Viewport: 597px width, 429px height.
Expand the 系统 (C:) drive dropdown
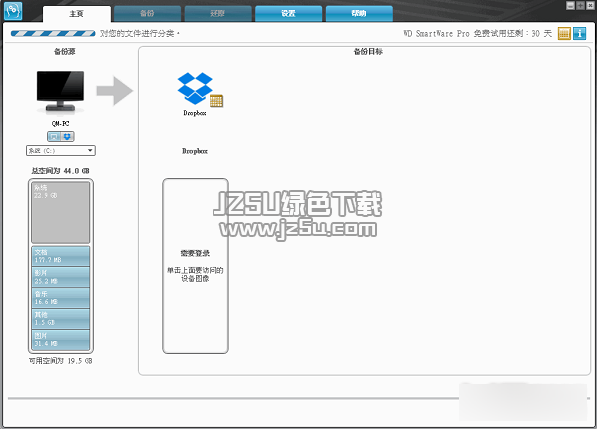(61, 151)
